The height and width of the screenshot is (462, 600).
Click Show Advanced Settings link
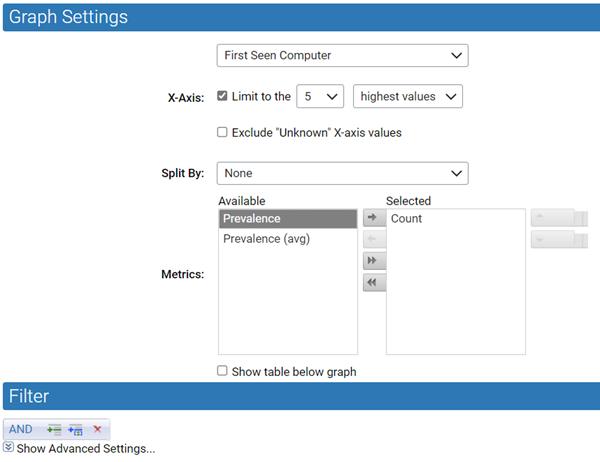point(86,448)
